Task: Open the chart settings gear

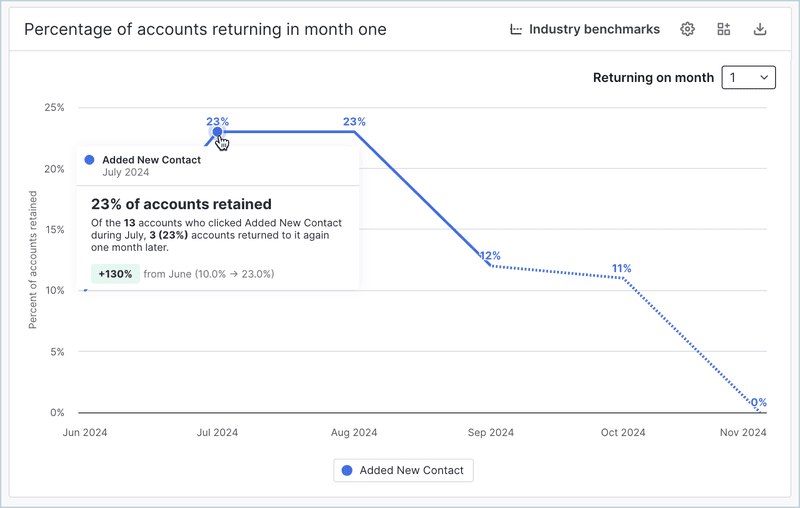Action: 687,29
